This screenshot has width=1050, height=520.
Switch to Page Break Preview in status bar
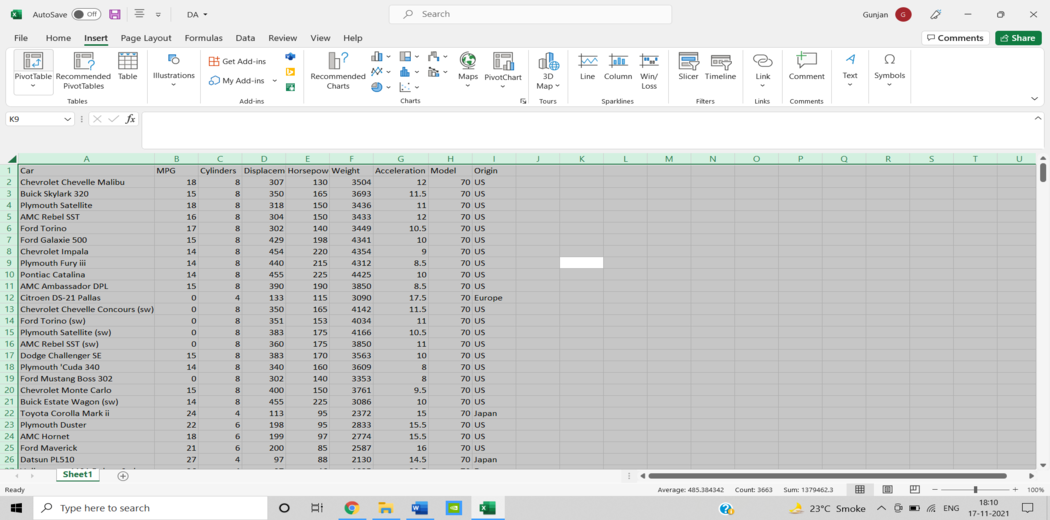click(915, 490)
